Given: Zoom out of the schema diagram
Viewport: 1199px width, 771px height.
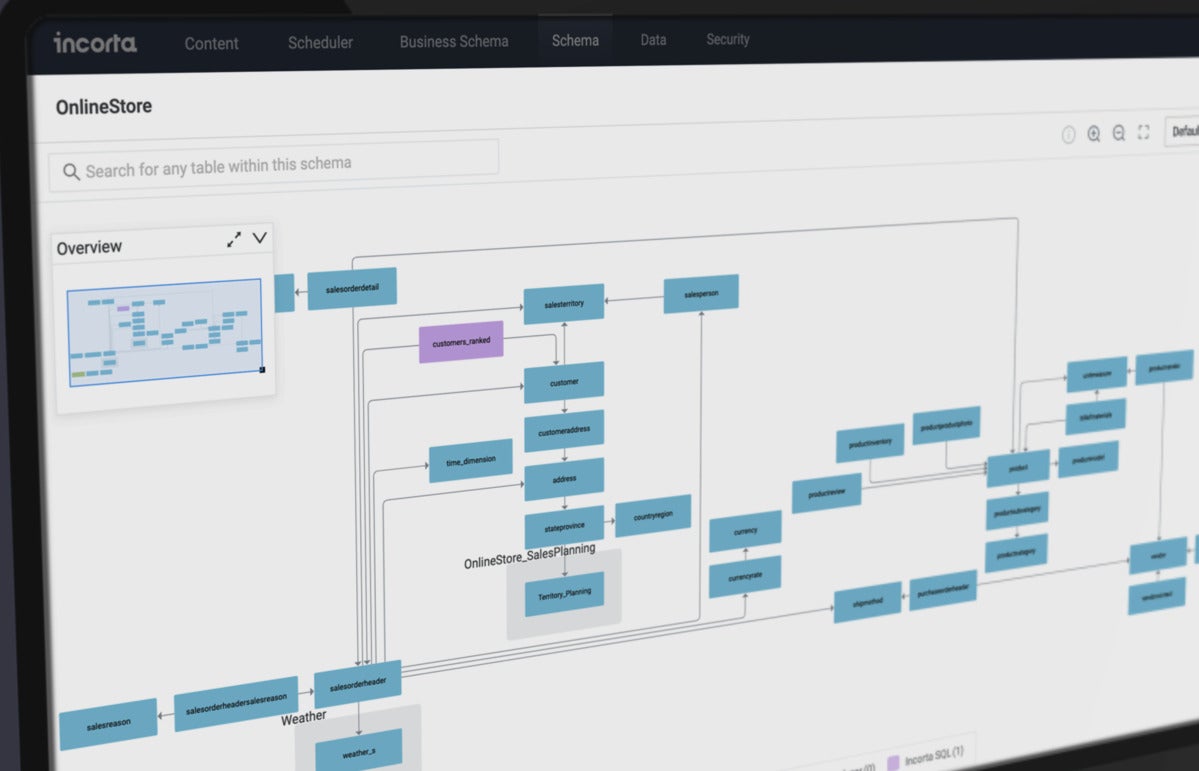Looking at the screenshot, I should click(1118, 133).
